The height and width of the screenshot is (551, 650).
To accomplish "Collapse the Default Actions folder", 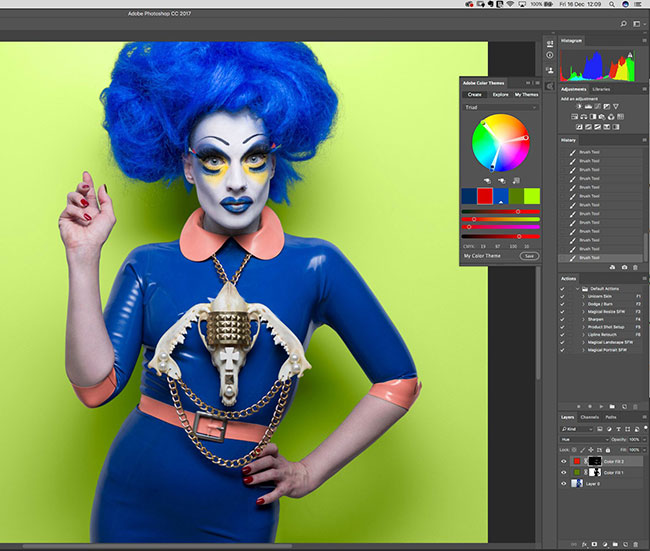I will click(577, 289).
